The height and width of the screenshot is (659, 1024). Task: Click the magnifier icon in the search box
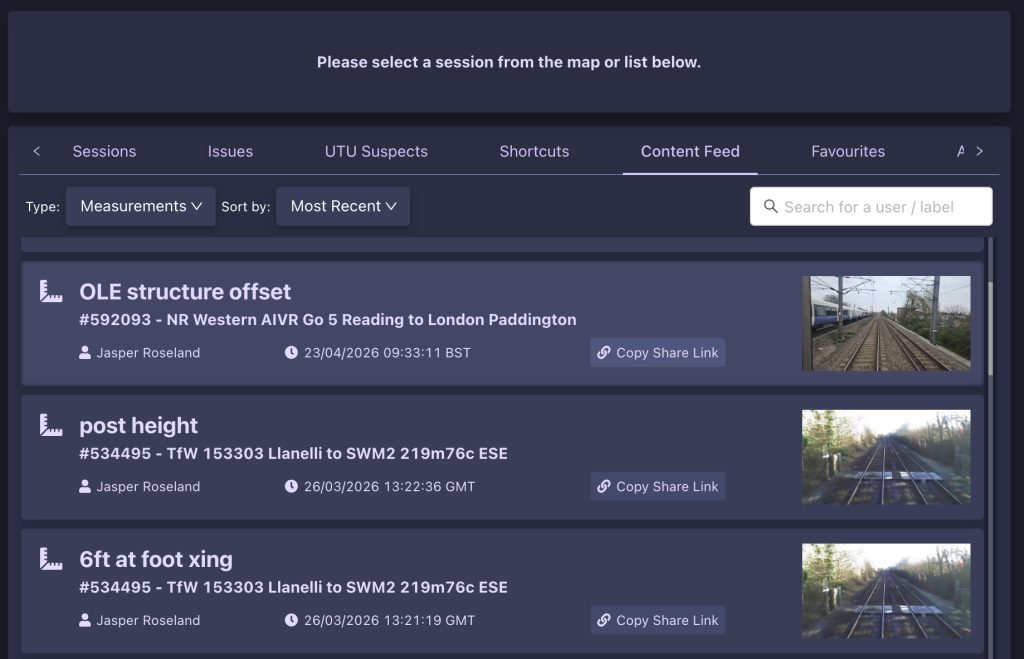771,206
